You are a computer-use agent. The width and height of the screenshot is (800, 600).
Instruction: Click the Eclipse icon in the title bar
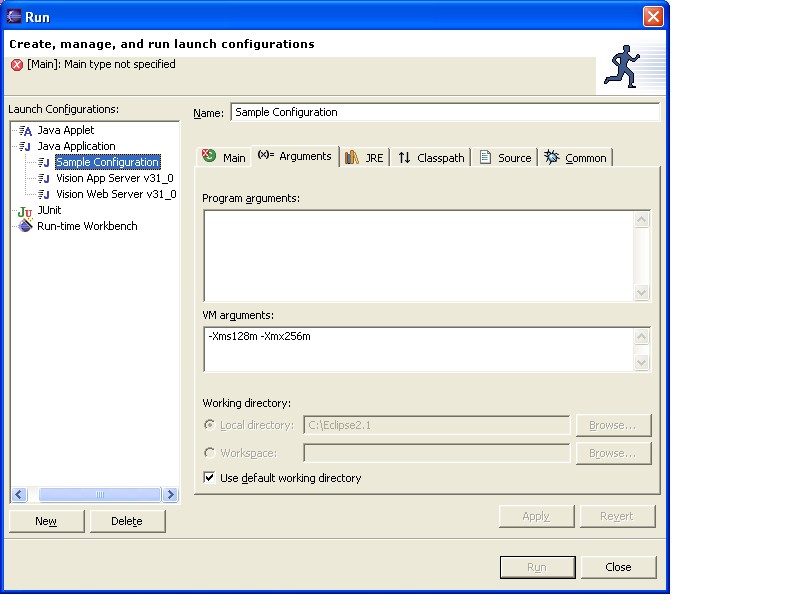click(14, 16)
